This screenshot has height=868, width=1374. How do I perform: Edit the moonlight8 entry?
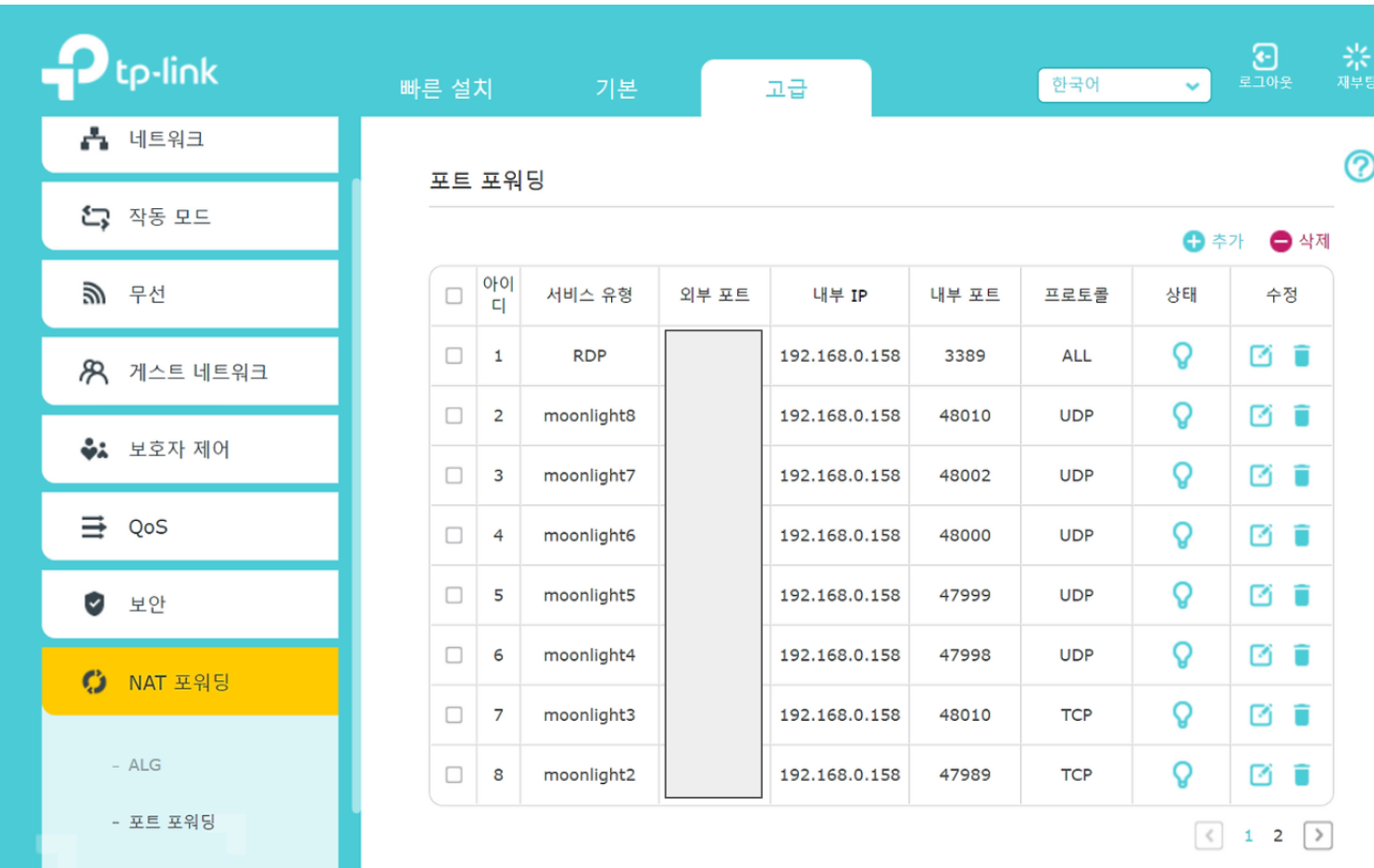pyautogui.click(x=1260, y=415)
